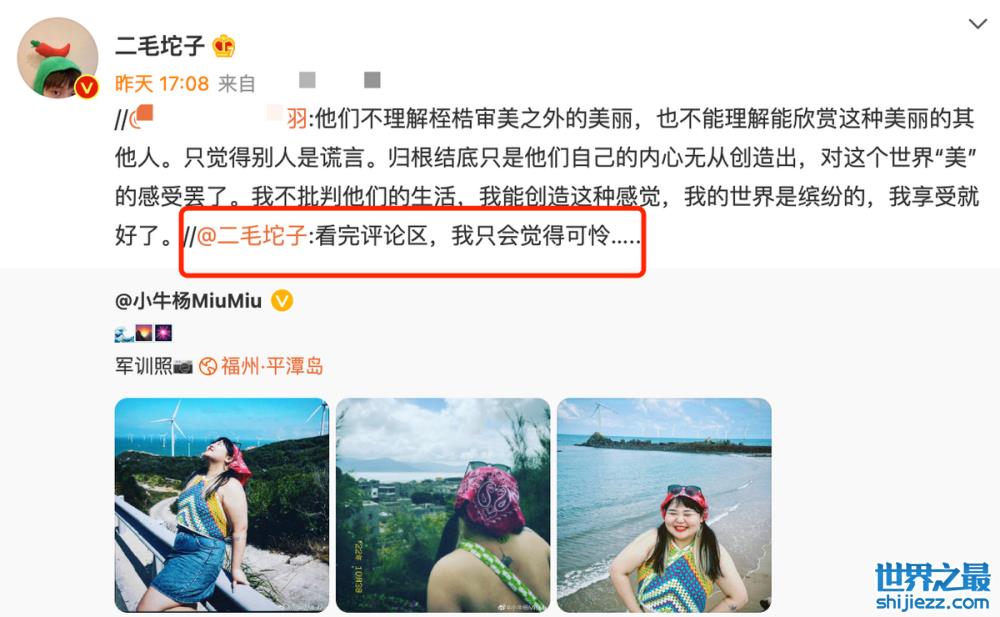
Task: Click the 军训照 caption text
Action: click(x=143, y=366)
